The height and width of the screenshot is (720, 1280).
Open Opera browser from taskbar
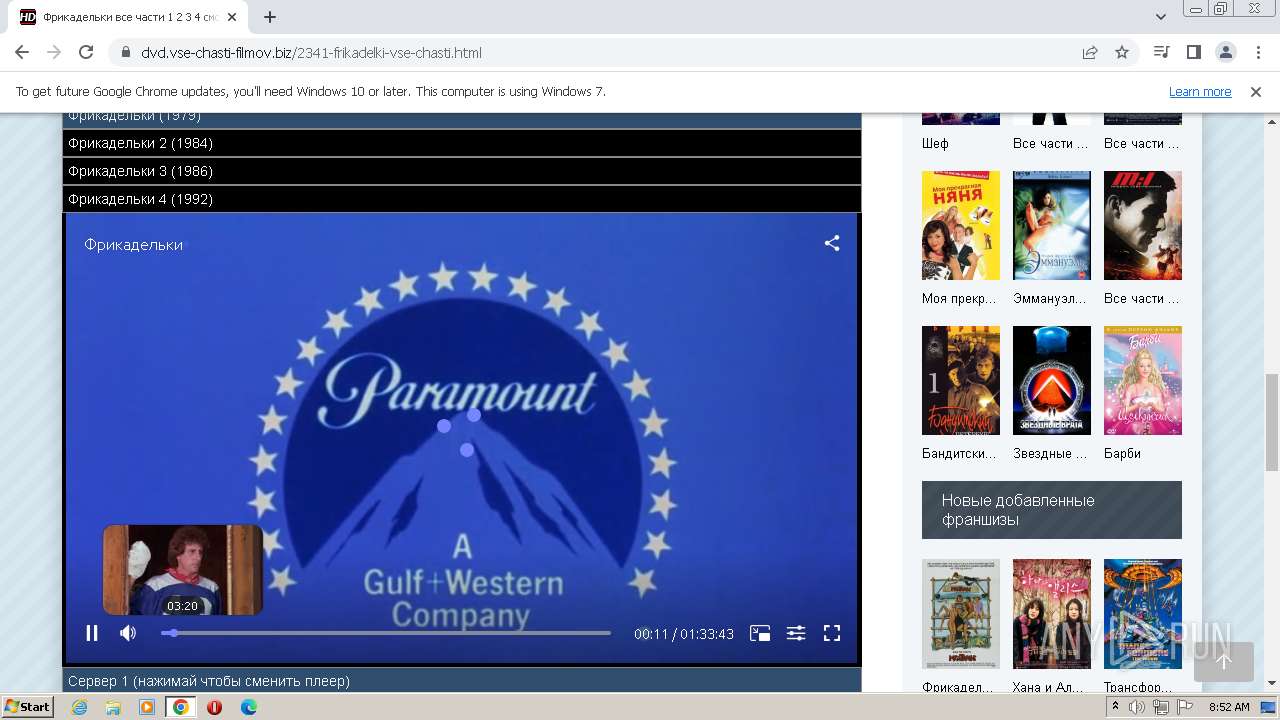point(214,707)
